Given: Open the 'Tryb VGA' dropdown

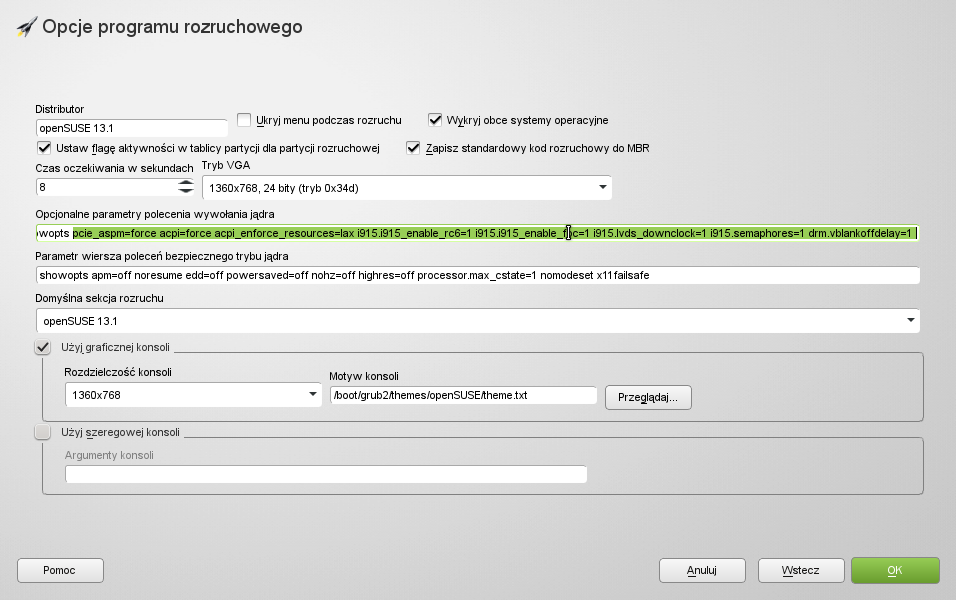Looking at the screenshot, I should [406, 187].
